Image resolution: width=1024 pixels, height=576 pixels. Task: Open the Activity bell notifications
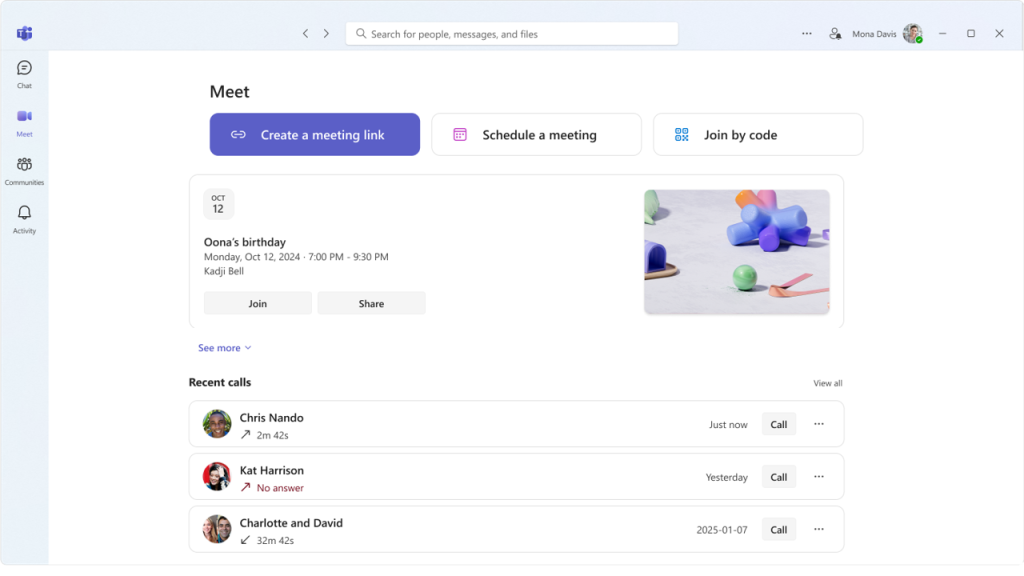[x=24, y=218]
